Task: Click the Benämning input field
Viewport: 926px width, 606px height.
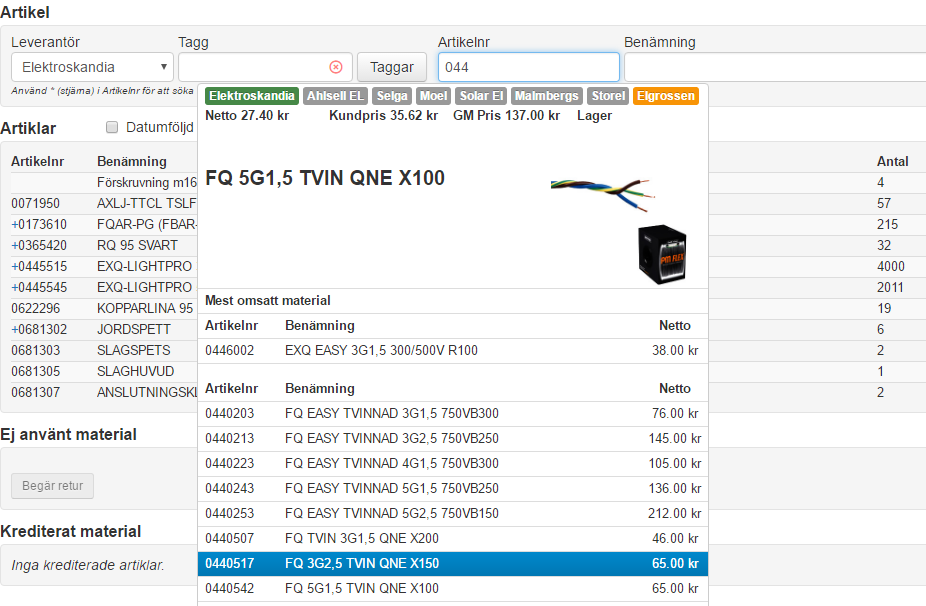Action: pos(775,67)
